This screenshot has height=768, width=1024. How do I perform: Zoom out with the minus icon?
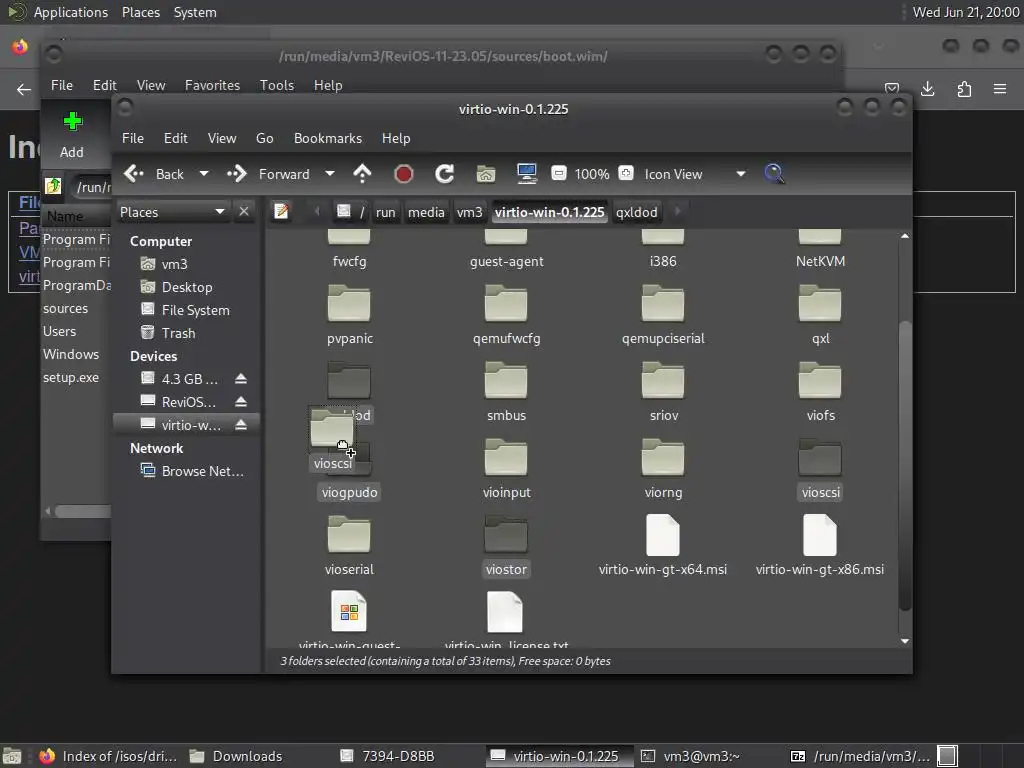point(558,173)
